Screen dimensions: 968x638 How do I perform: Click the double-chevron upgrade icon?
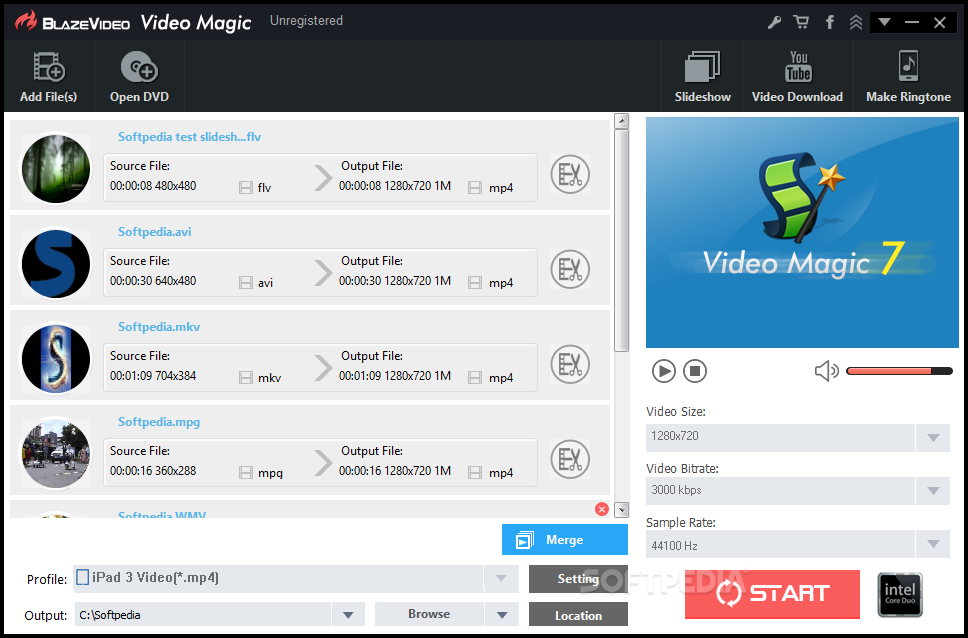tap(856, 23)
